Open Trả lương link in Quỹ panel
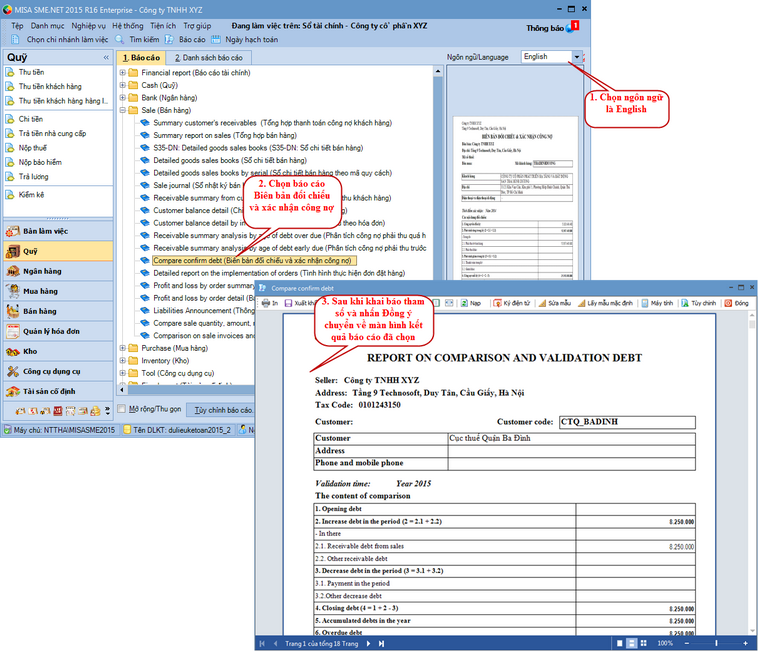Screen dimensions: 759x652 coord(33,177)
